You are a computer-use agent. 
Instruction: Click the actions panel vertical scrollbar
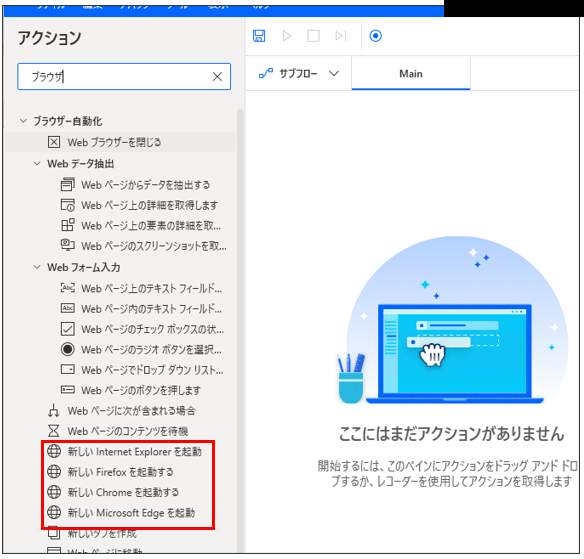[x=240, y=331]
